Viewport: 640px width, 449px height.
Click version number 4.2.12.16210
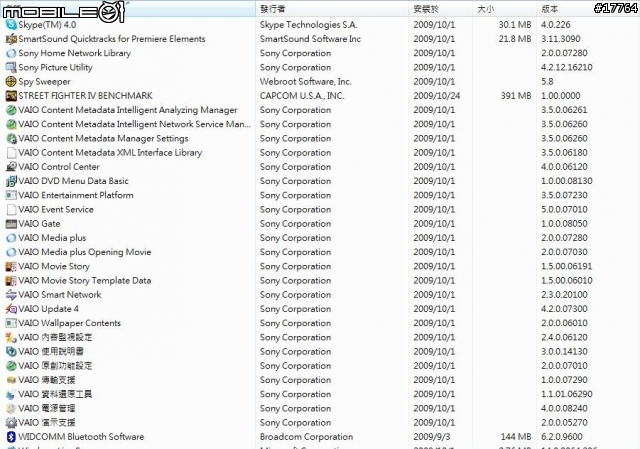pos(567,67)
